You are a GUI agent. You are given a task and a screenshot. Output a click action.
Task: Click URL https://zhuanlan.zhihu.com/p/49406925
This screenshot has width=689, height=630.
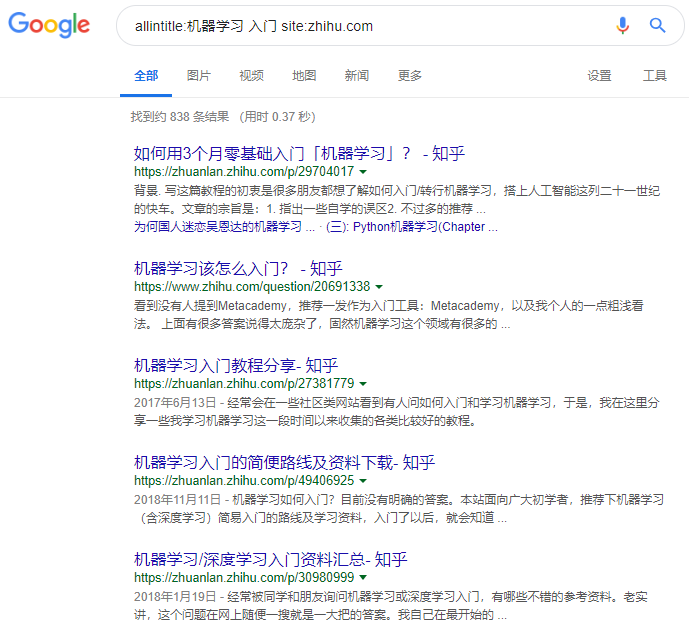(244, 481)
